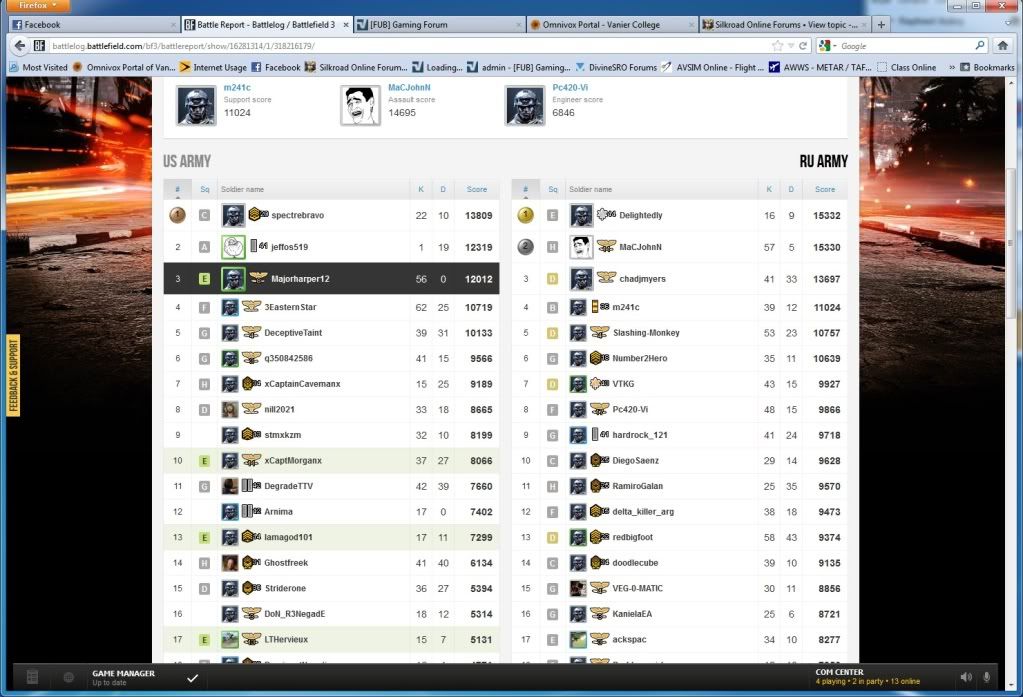
Task: Switch to the Omnivox Portal - Vanier College tab
Action: [x=611, y=25]
